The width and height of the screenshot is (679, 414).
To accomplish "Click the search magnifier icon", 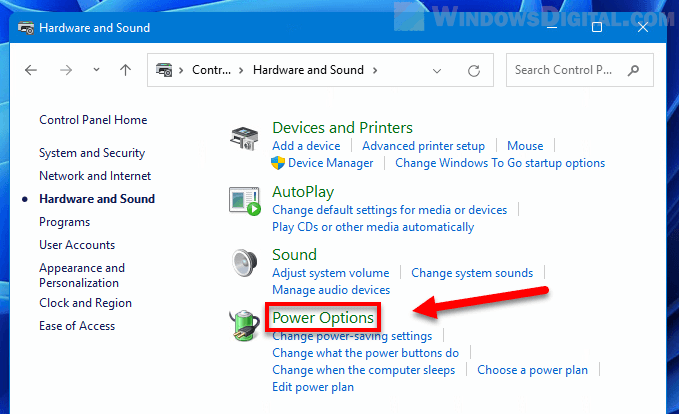I will tap(633, 70).
